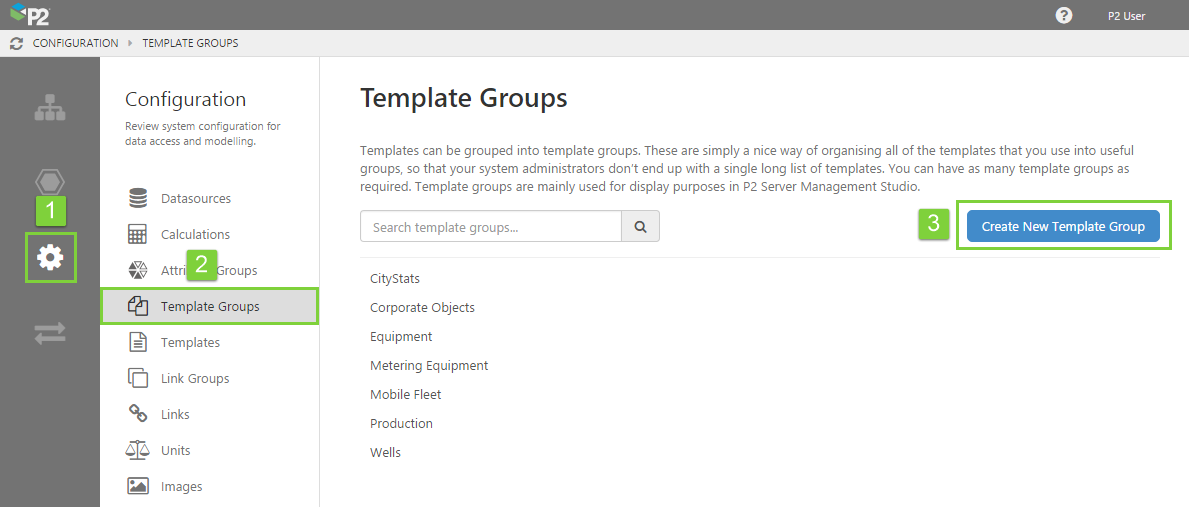Open the P2 User account menu
This screenshot has height=507, width=1189.
[x=1126, y=16]
